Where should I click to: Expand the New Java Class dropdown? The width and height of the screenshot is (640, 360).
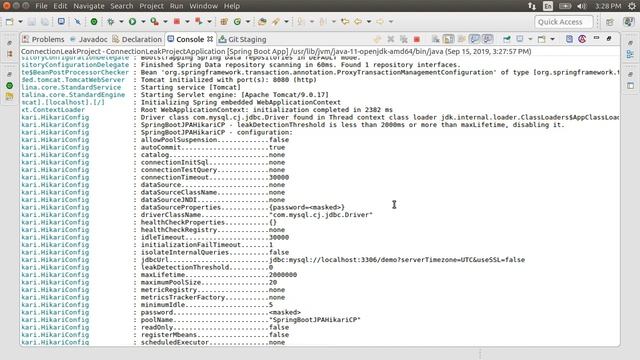point(247,22)
